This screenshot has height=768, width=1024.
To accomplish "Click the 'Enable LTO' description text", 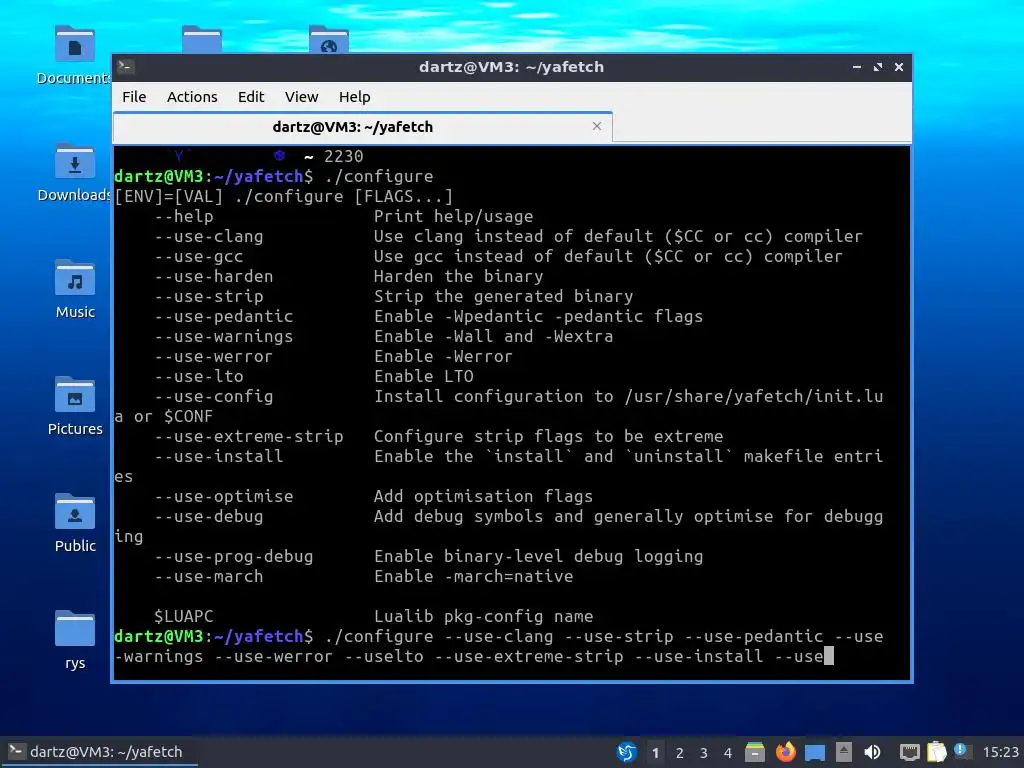I will click(x=424, y=376).
